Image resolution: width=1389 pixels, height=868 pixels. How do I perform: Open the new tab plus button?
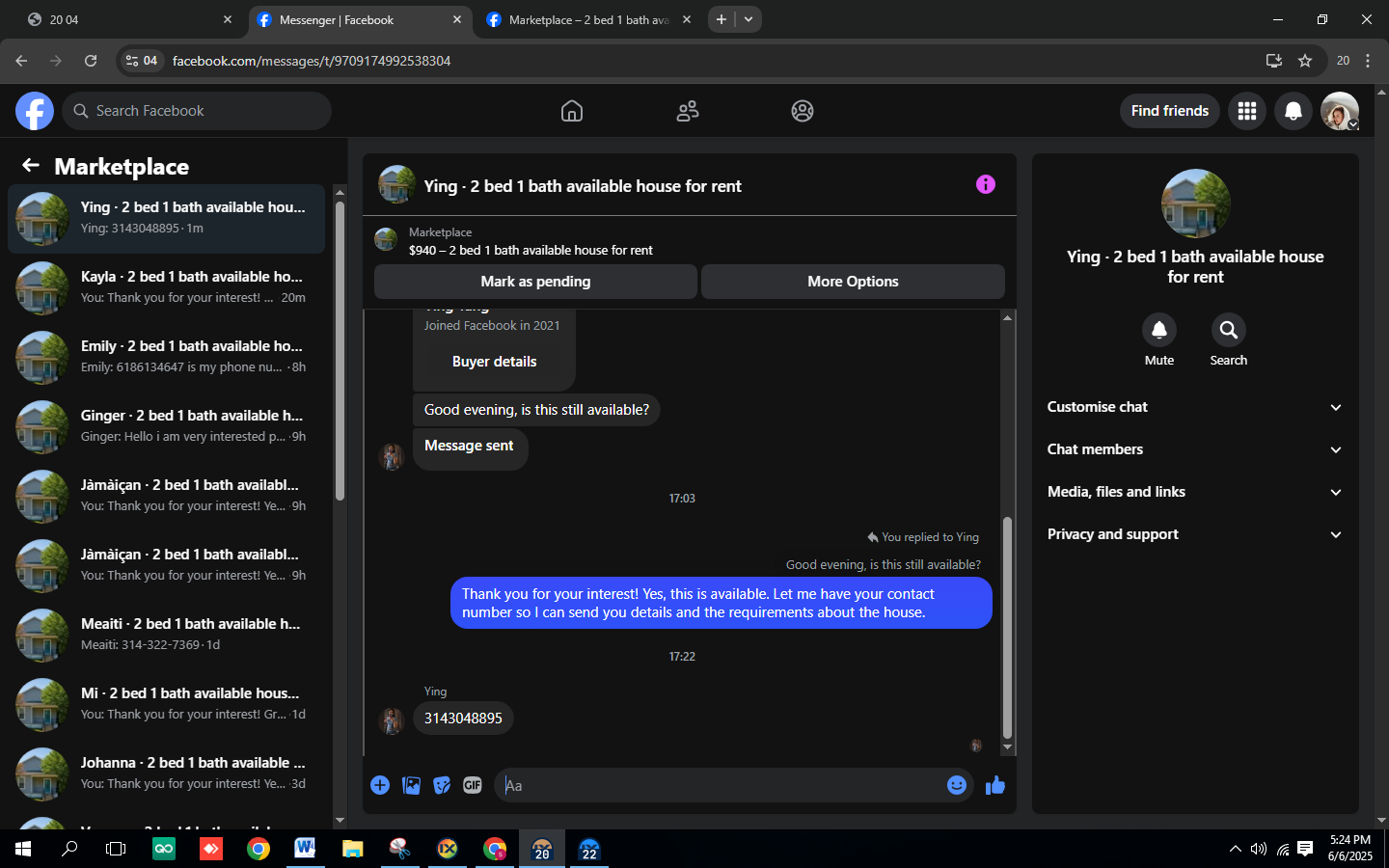coord(721,19)
